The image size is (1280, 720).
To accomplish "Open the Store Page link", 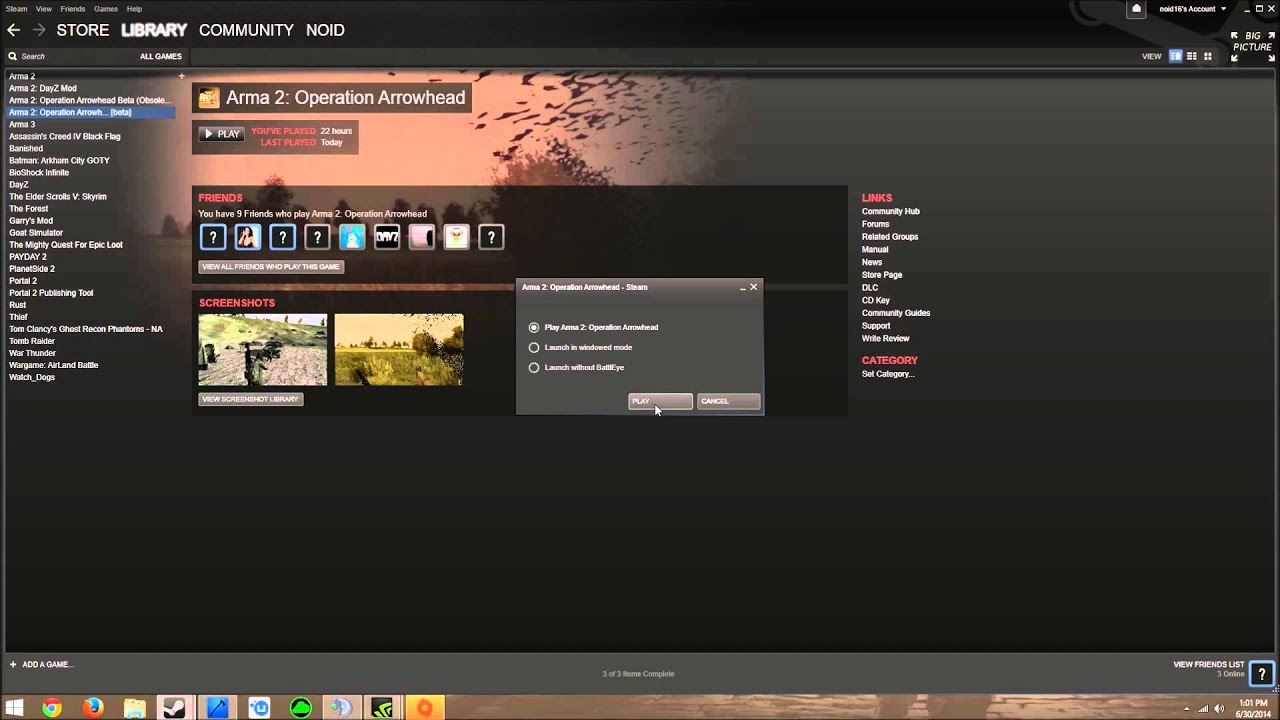I will pos(882,275).
